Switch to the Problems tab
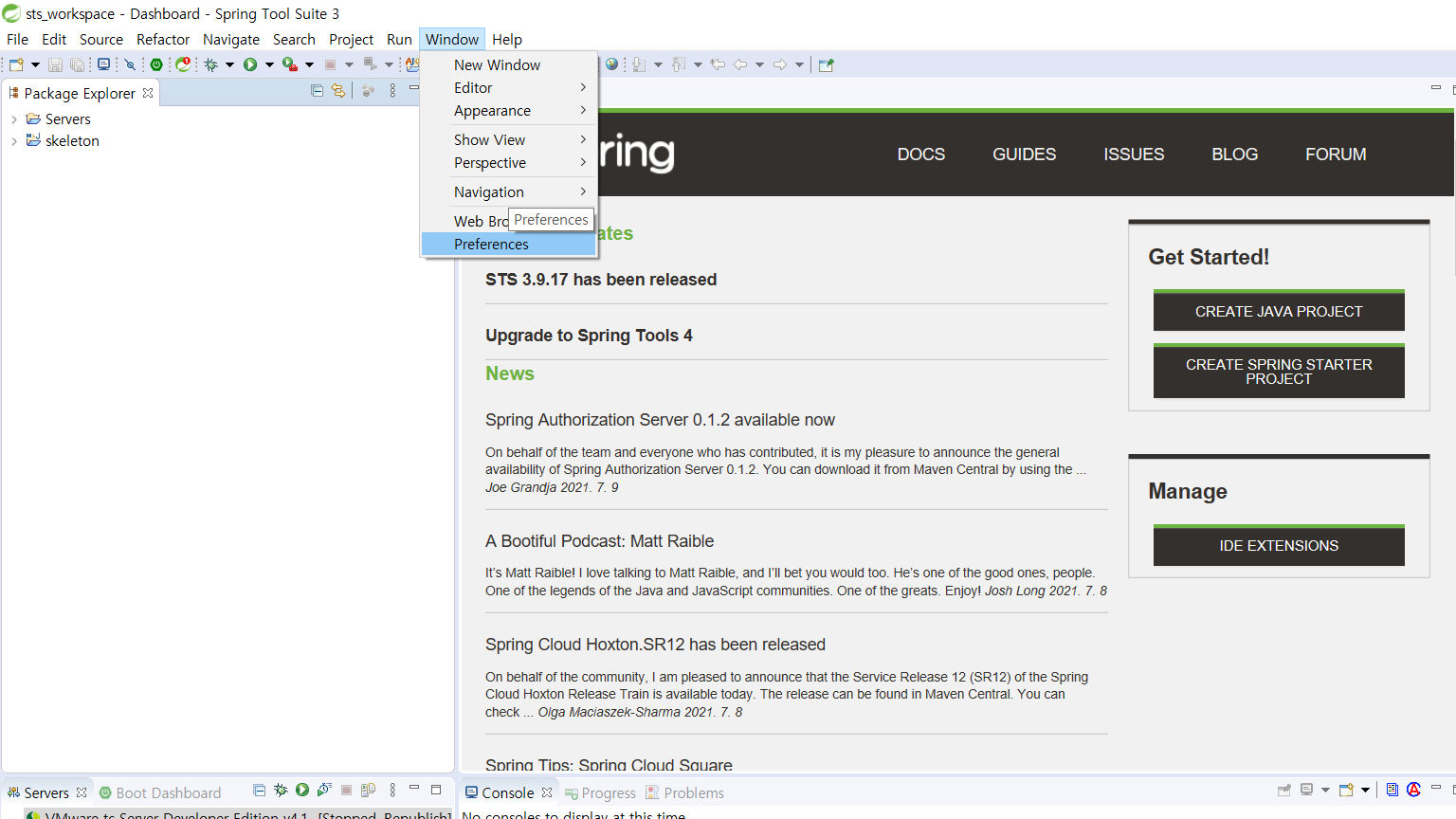The image size is (1456, 819). (684, 793)
